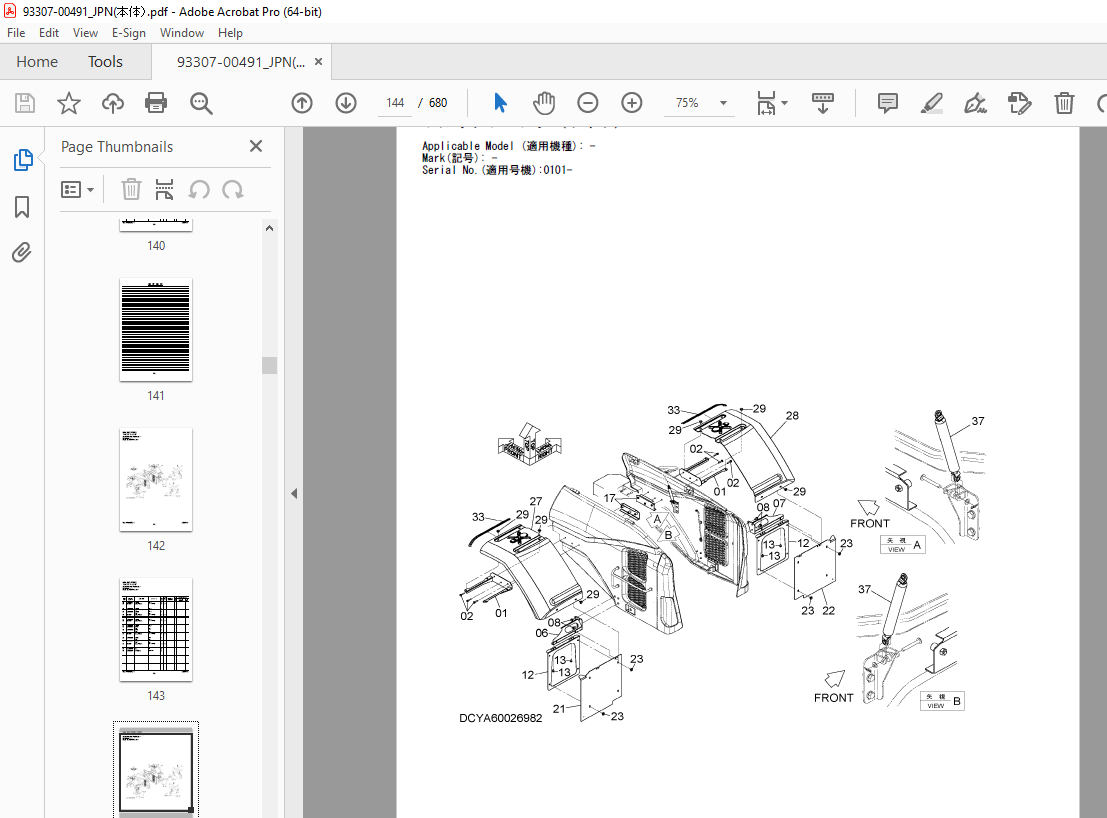Click the drawing number DCYA60026982
1107x818 pixels.
501,718
